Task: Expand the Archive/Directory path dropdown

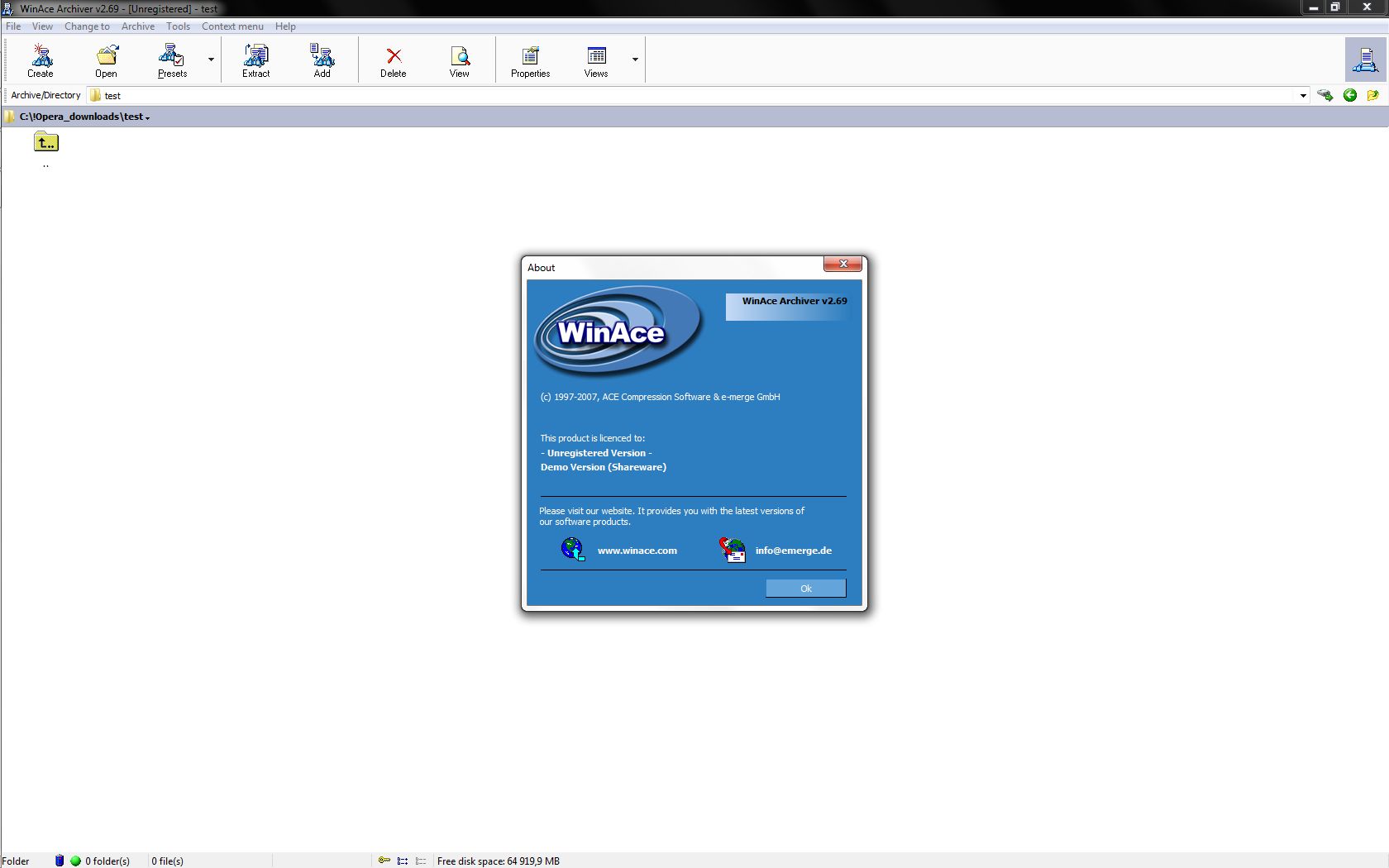Action: (1304, 95)
